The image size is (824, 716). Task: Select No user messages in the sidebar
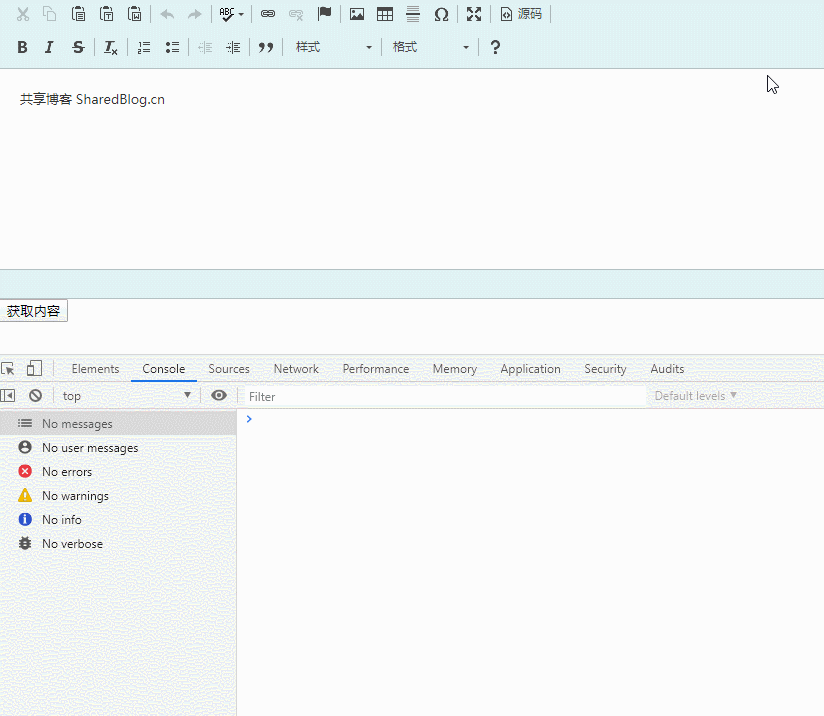coord(118,448)
